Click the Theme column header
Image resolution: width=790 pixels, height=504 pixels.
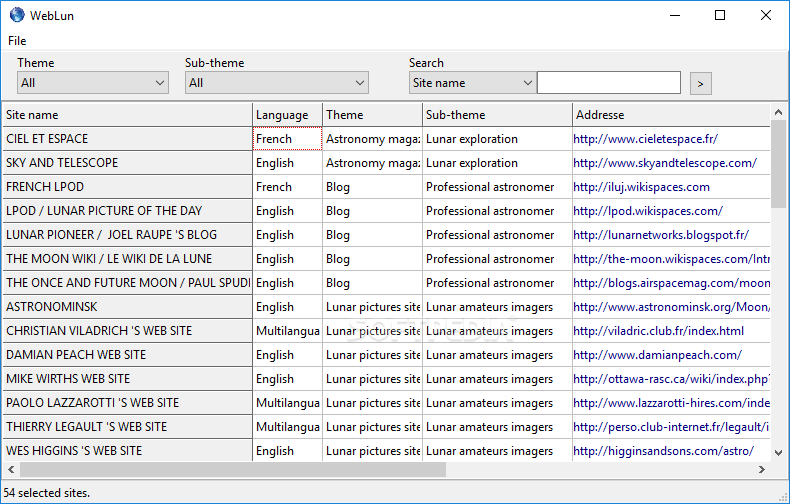coord(372,115)
